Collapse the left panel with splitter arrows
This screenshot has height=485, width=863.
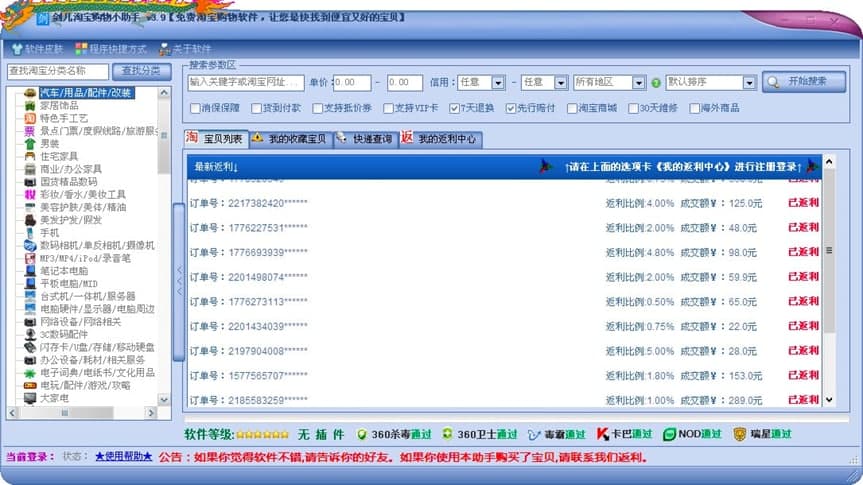coord(178,281)
